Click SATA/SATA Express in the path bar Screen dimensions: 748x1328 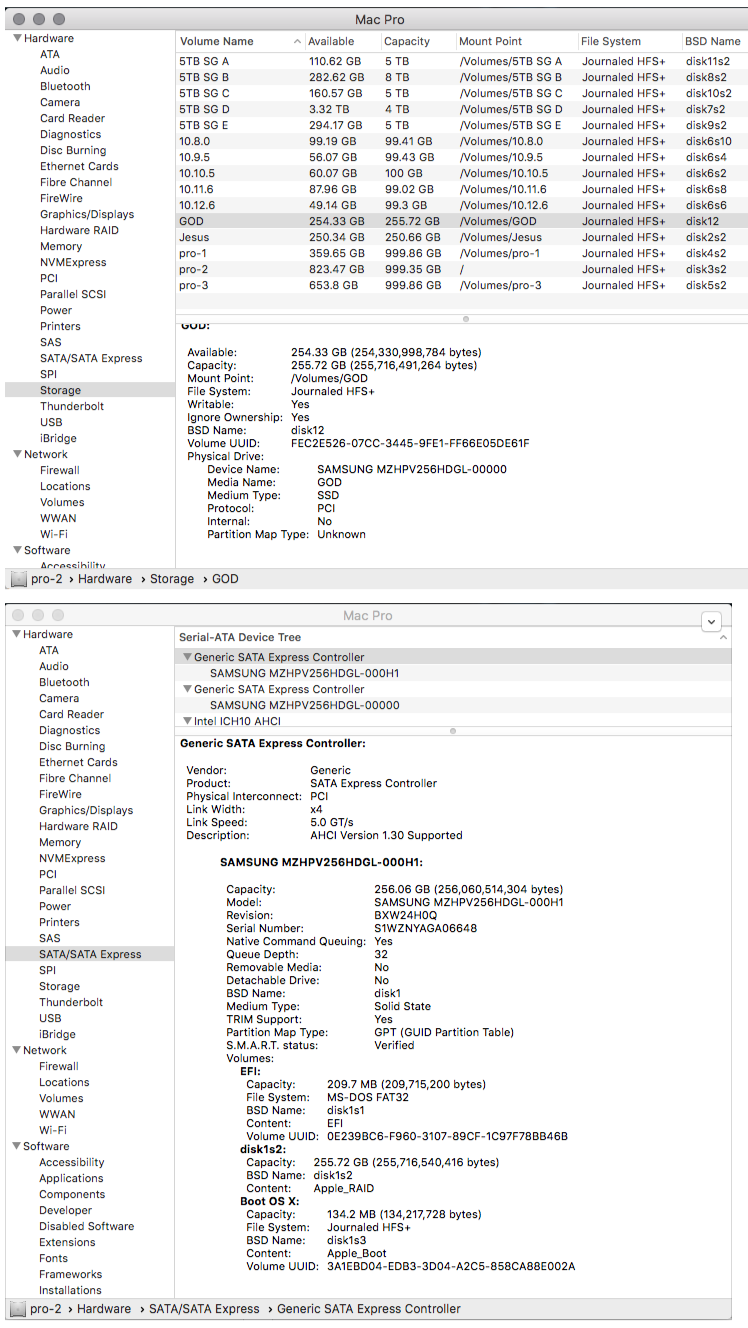click(204, 1309)
